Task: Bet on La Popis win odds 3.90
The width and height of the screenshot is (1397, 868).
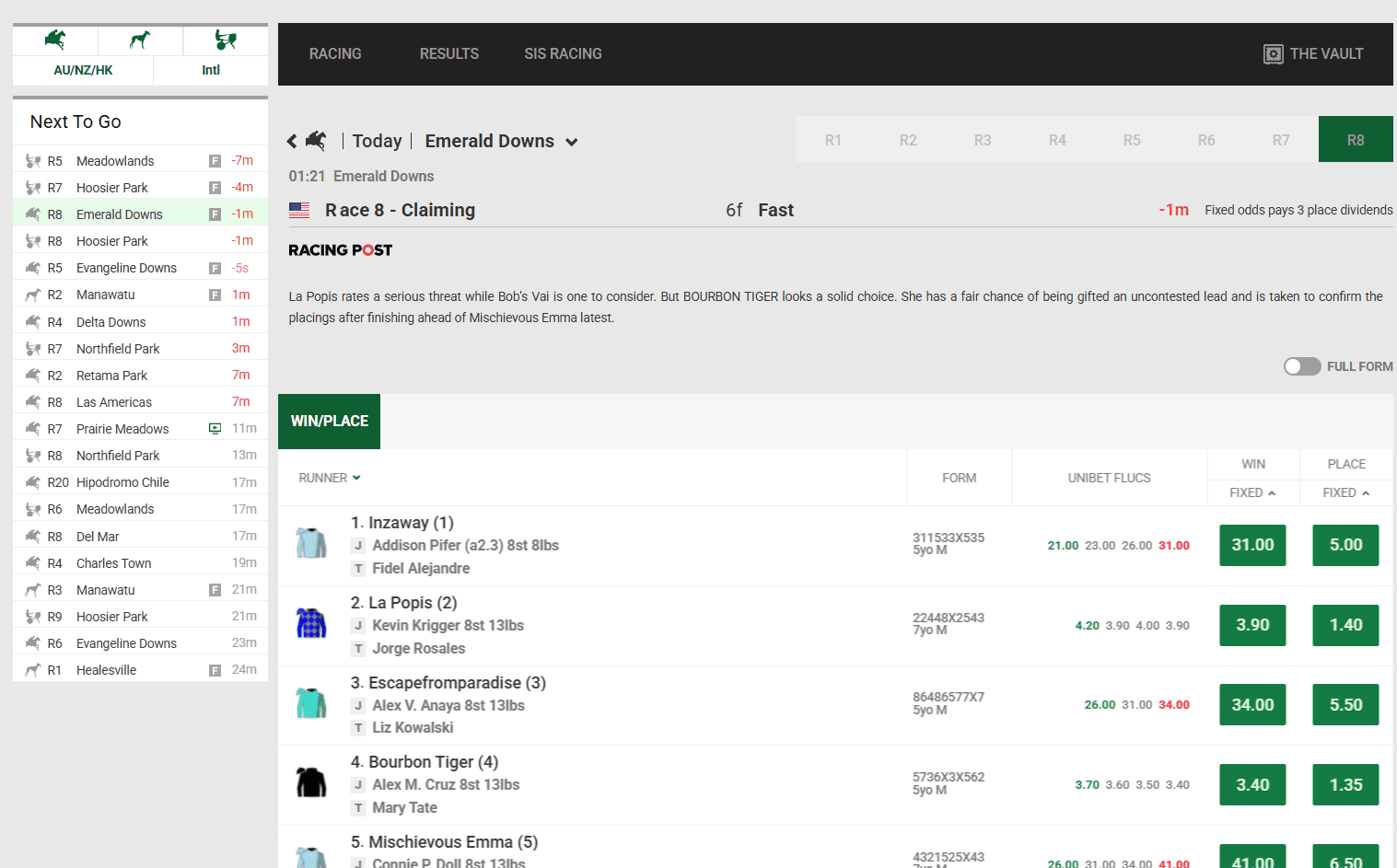Action: tap(1252, 625)
